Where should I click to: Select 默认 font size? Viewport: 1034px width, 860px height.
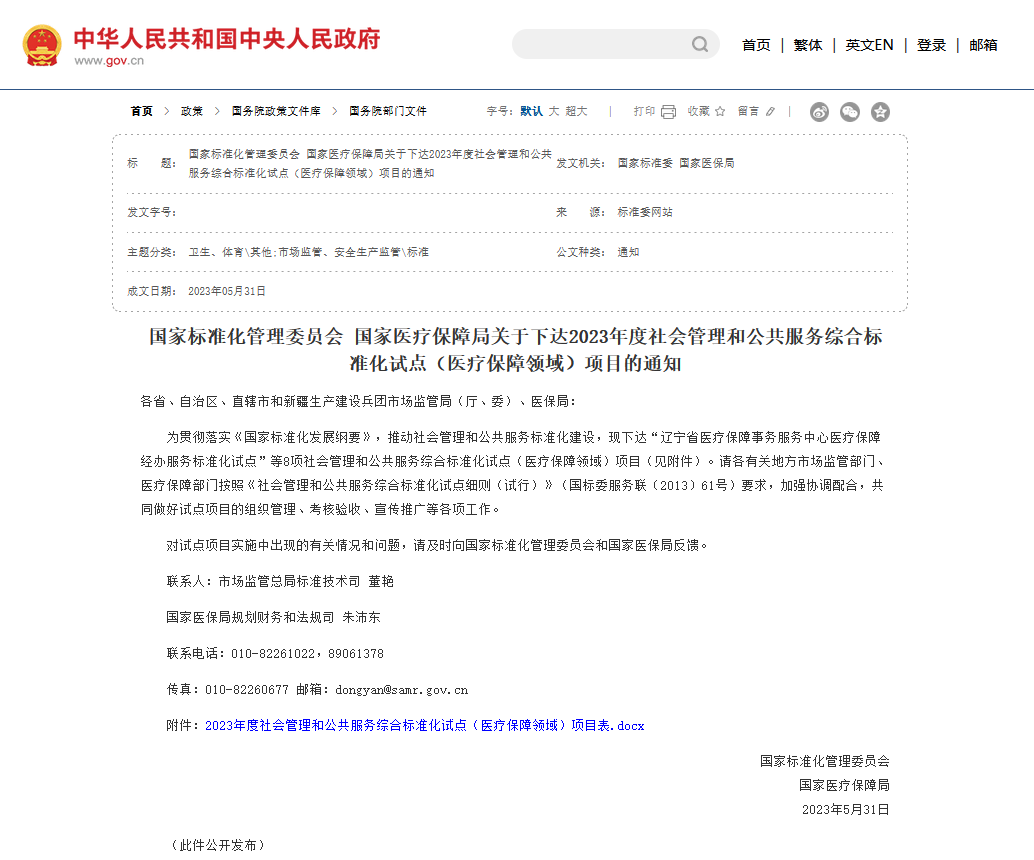click(532, 111)
